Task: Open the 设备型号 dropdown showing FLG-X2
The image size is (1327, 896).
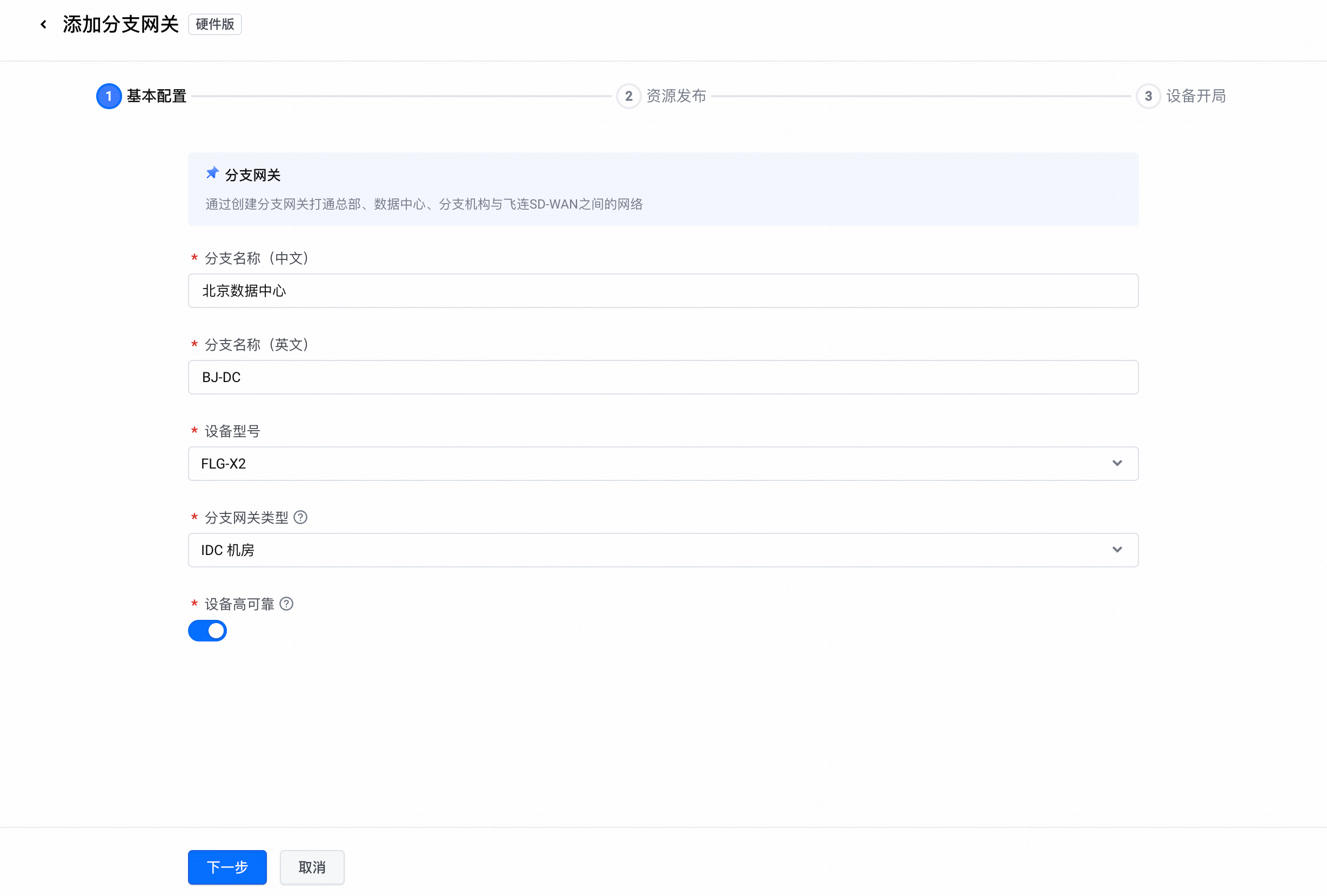Action: 663,464
